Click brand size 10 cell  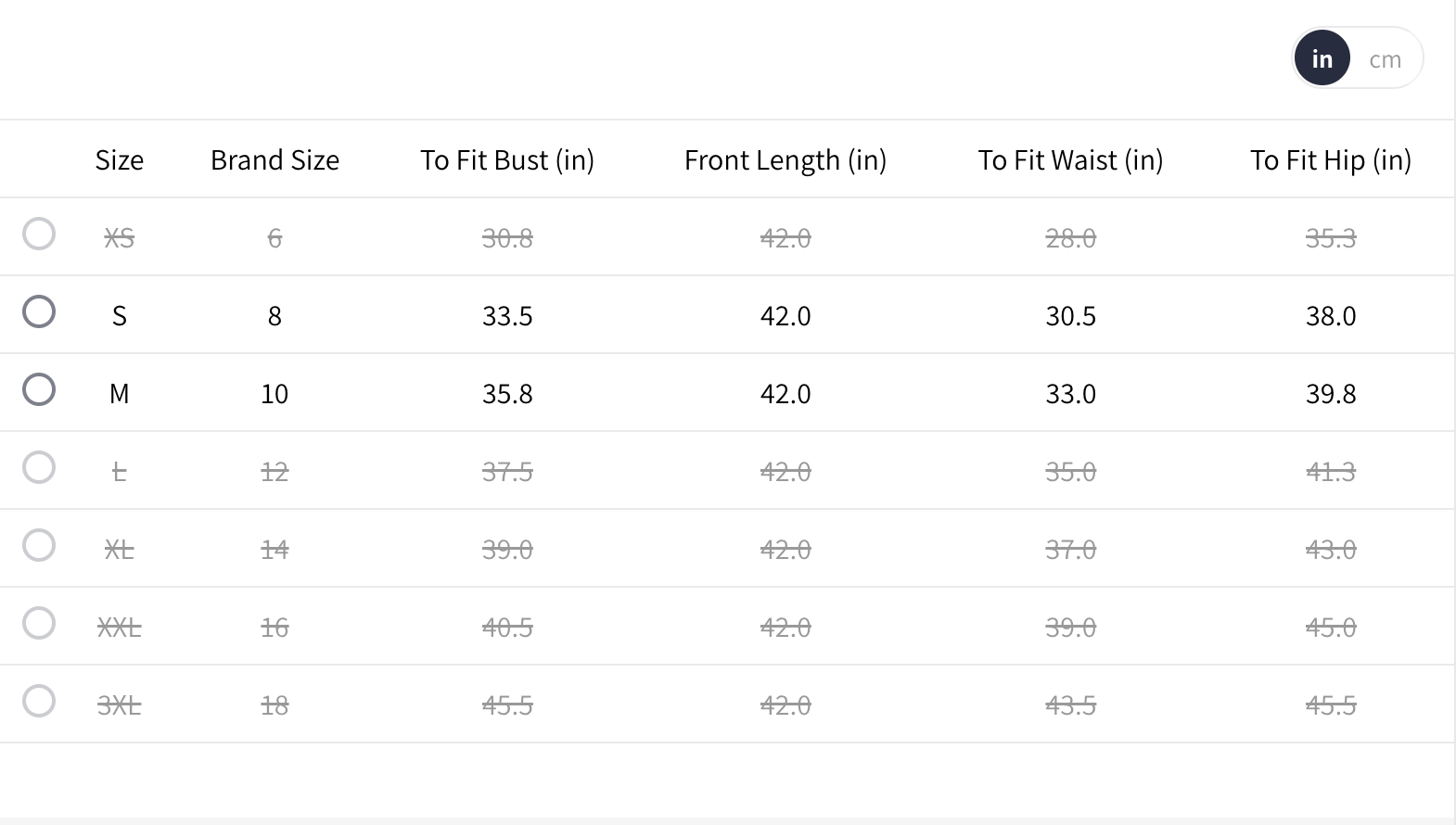tap(275, 394)
